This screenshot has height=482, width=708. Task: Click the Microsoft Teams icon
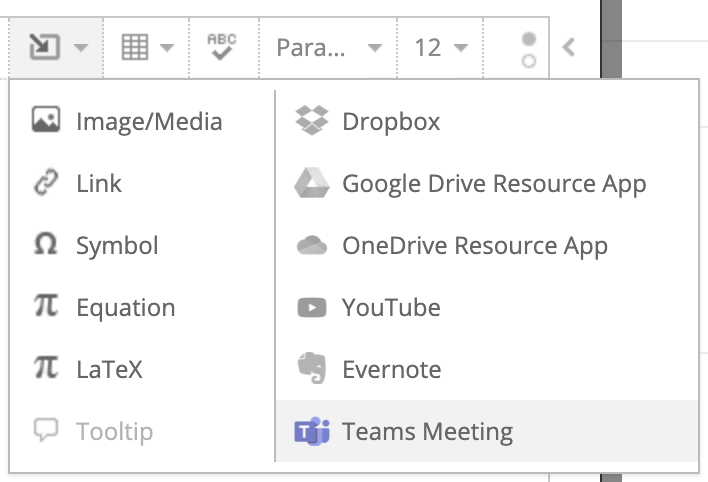312,432
